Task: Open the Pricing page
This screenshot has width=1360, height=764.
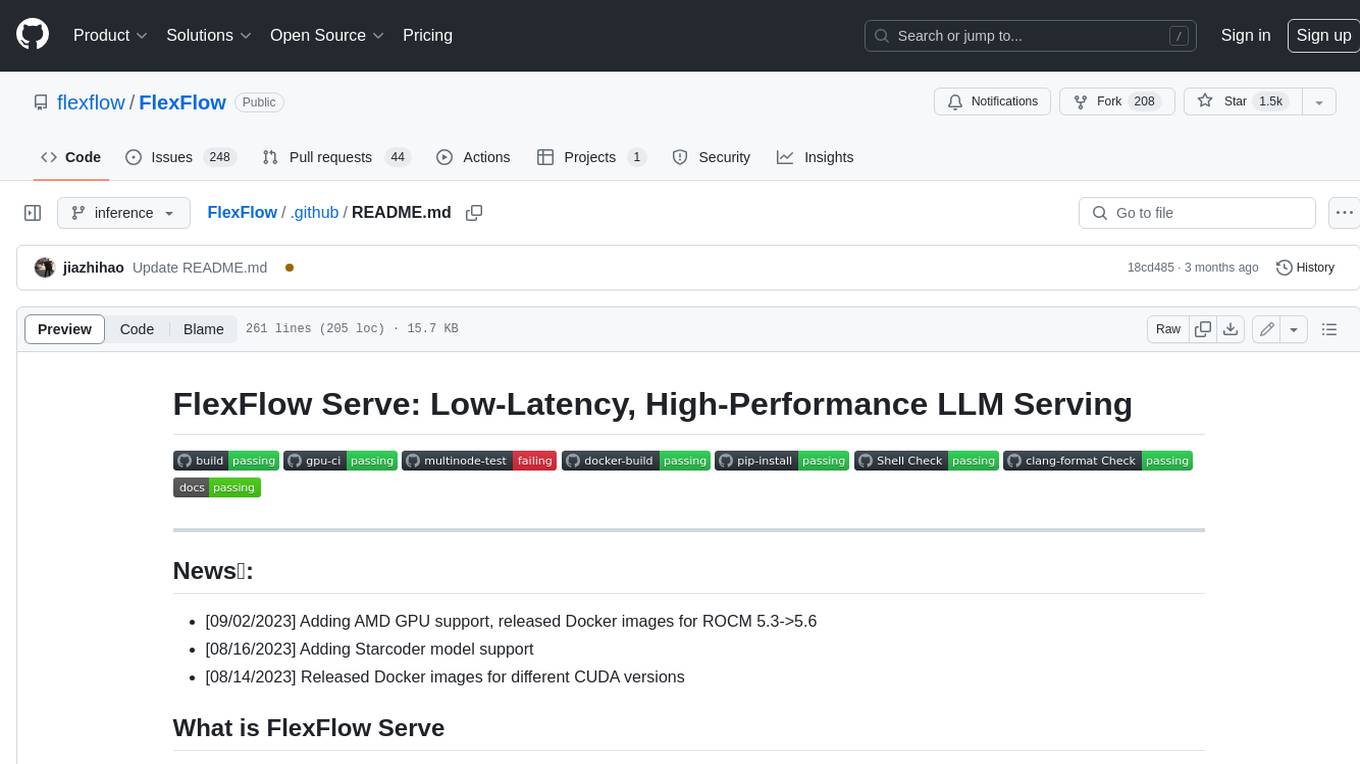Action: coord(427,35)
